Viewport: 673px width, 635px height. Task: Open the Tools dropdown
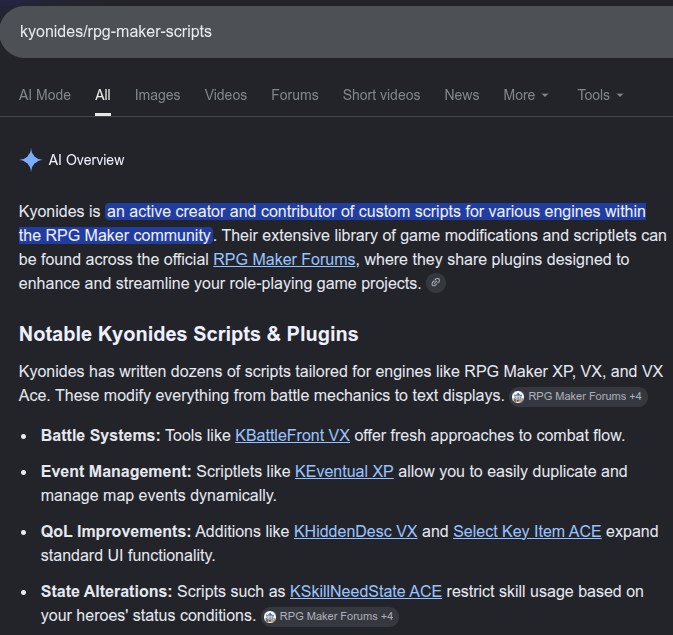coord(600,95)
